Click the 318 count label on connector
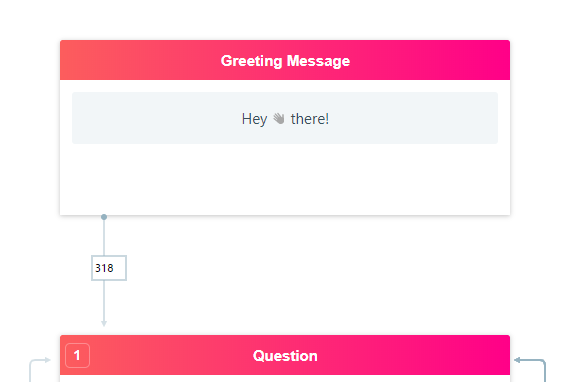Screen dimensions: 585x382 [x=109, y=268]
